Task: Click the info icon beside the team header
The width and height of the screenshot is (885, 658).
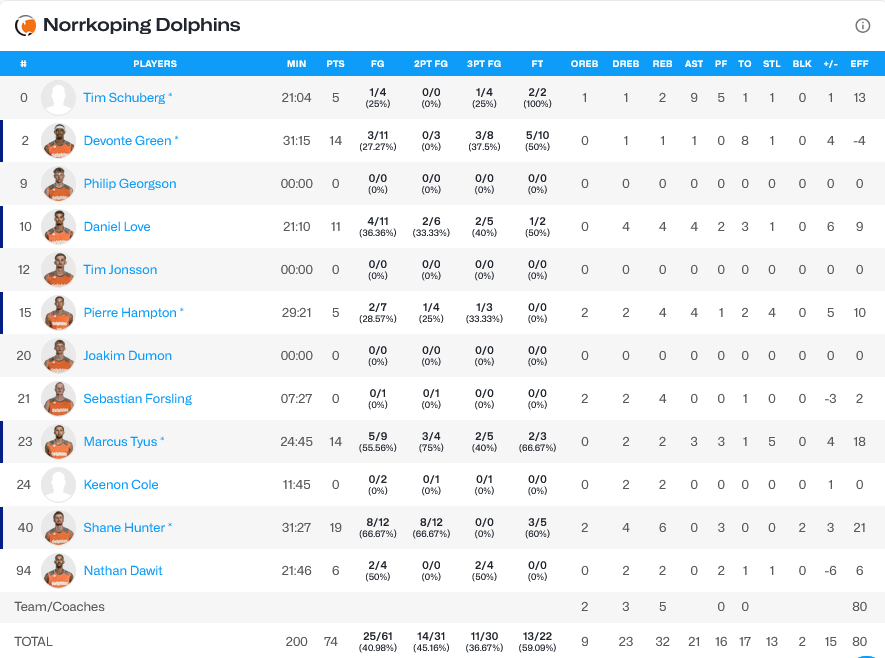Action: click(862, 26)
